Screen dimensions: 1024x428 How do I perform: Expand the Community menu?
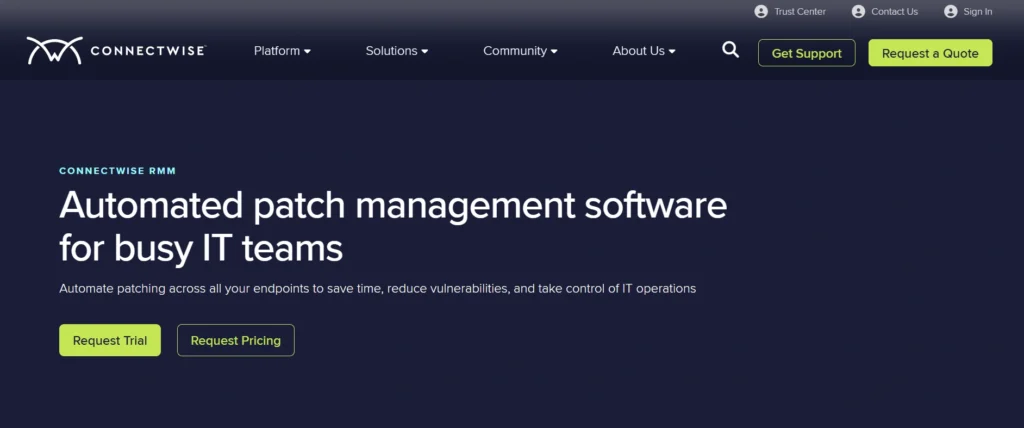tap(520, 51)
